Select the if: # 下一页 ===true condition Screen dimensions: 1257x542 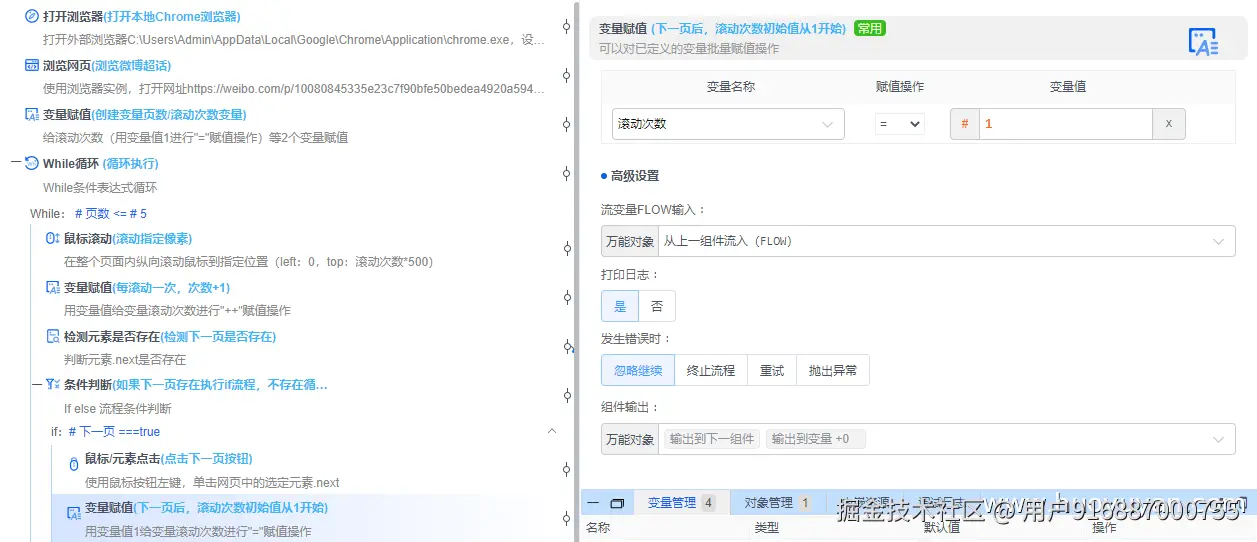(105, 432)
